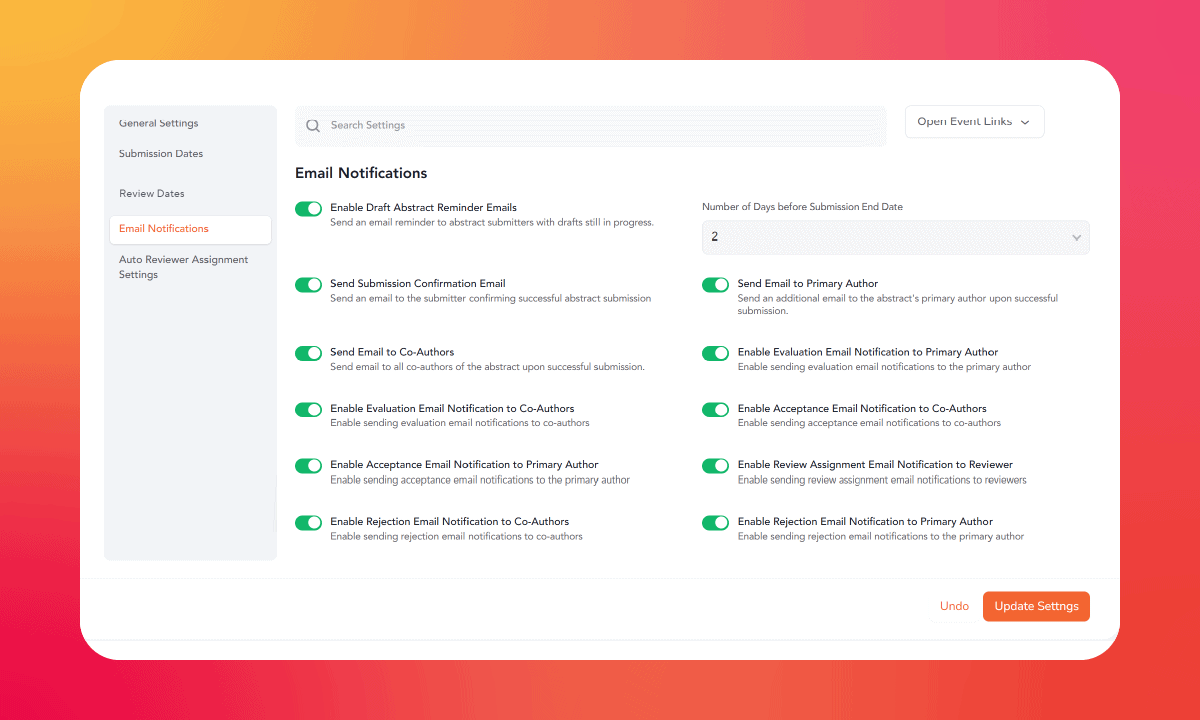Toggle Evaluation Email Notification to Co-Authors
1200x720 pixels.
coord(308,409)
